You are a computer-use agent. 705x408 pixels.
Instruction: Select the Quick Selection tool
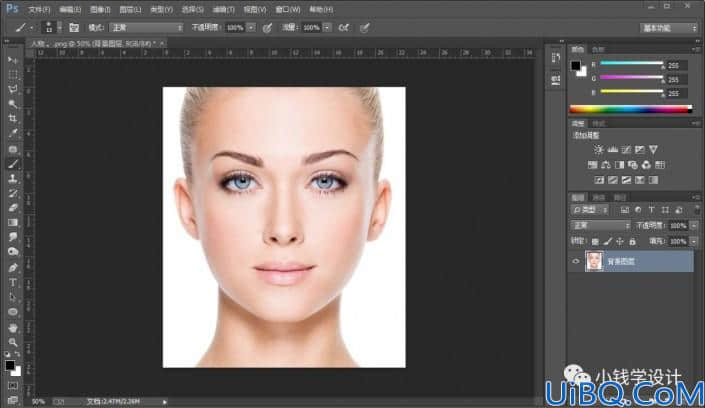[13, 104]
